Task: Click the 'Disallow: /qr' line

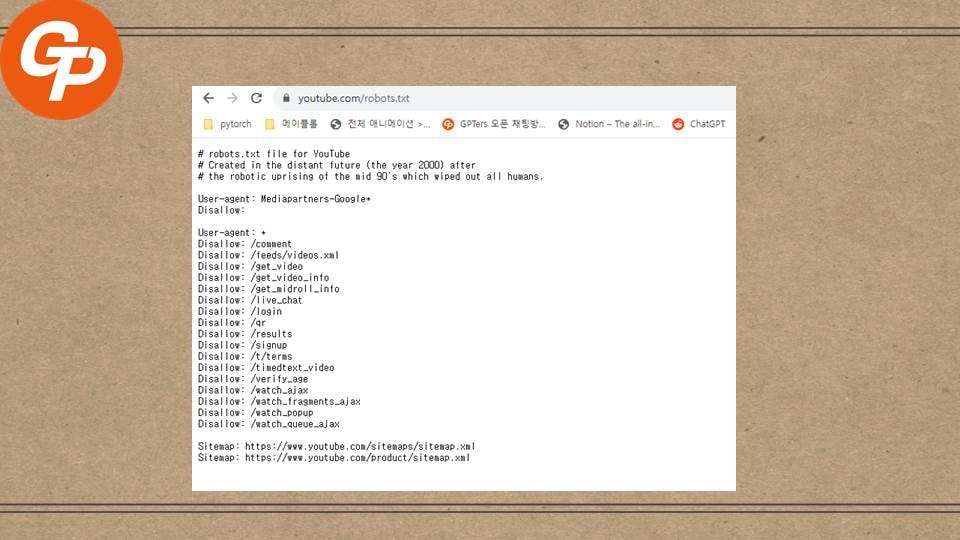Action: click(x=231, y=323)
